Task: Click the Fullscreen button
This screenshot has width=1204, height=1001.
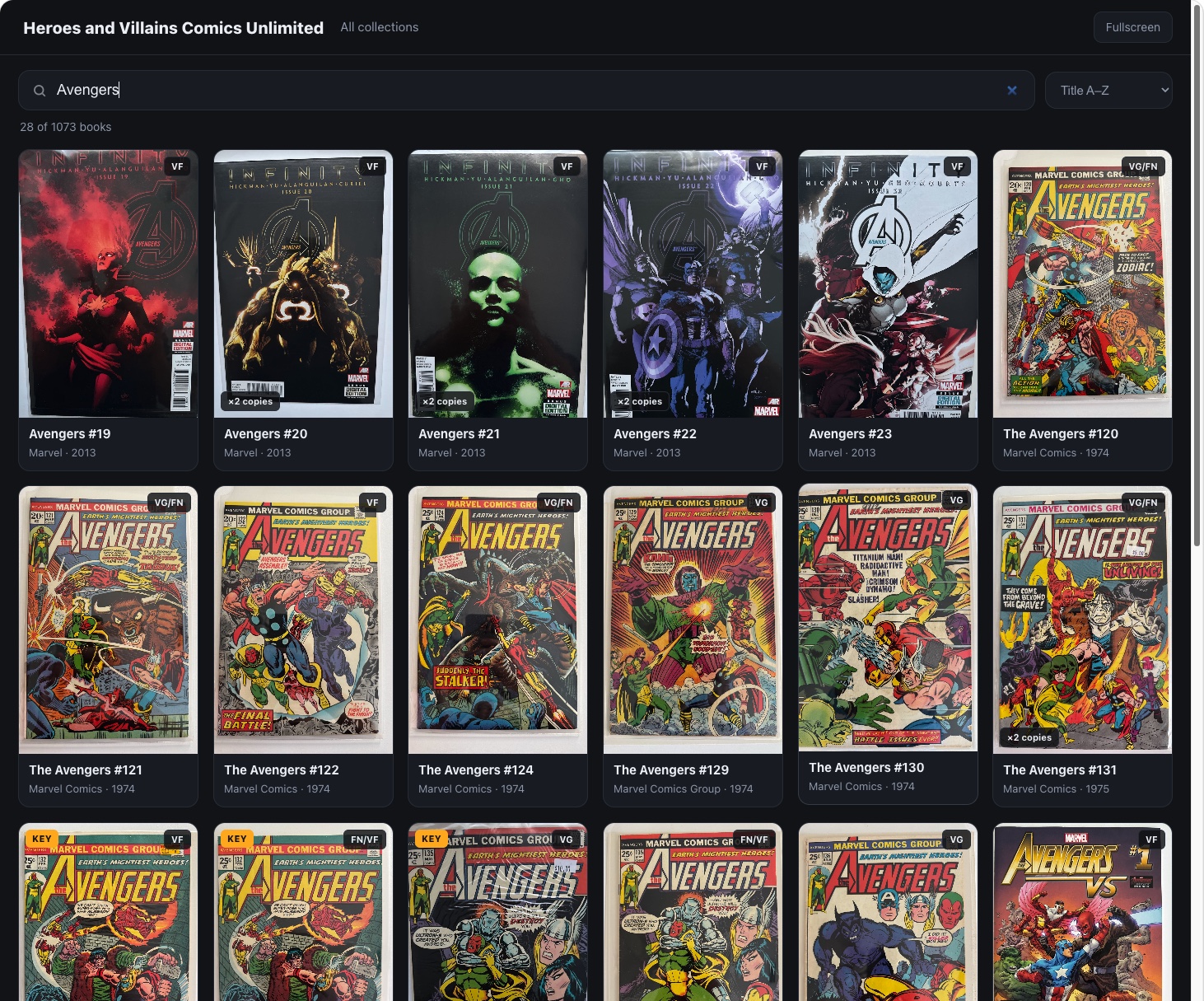Action: point(1132,27)
